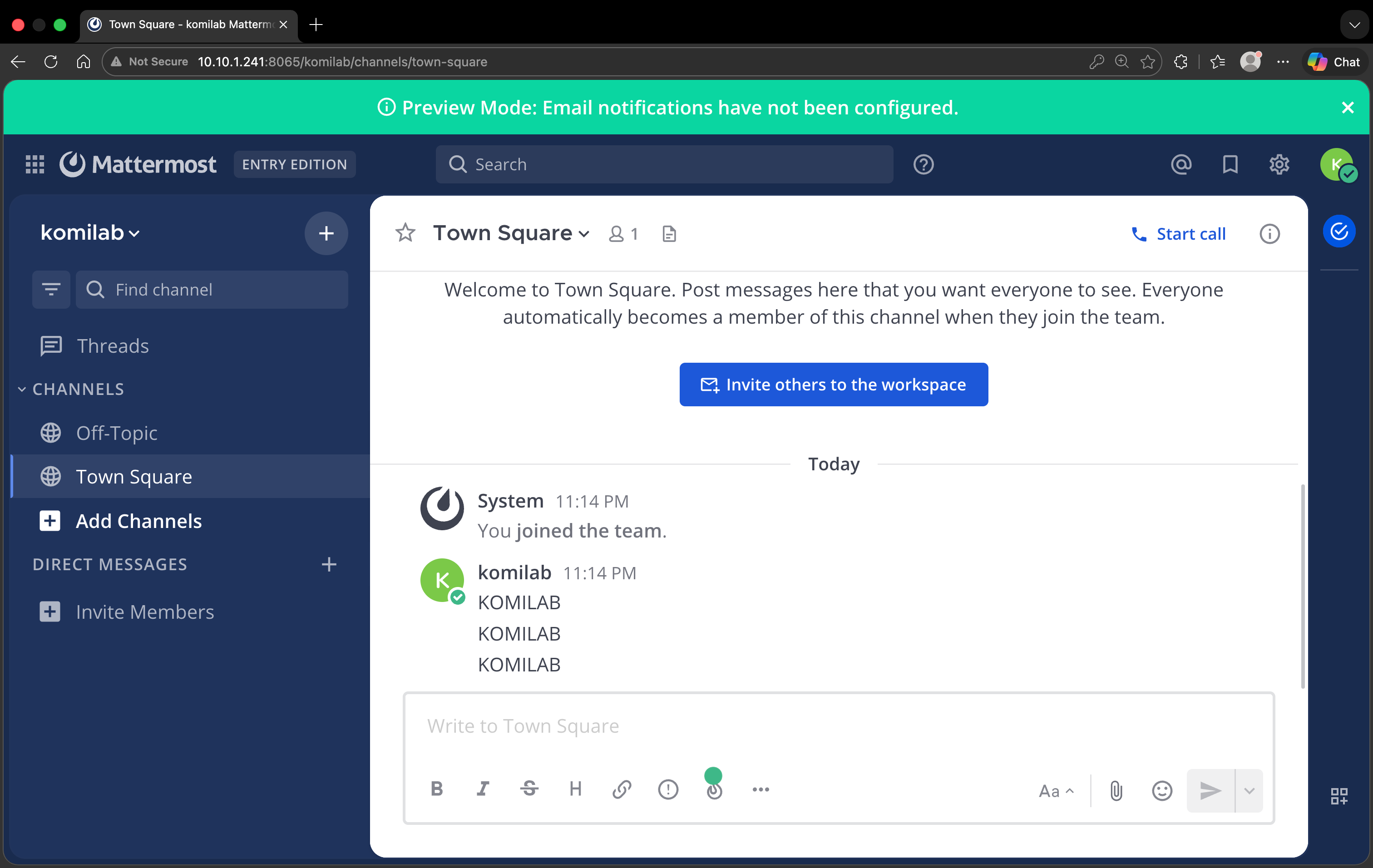
Task: Expand the browser tab list chevron
Action: pos(1354,25)
